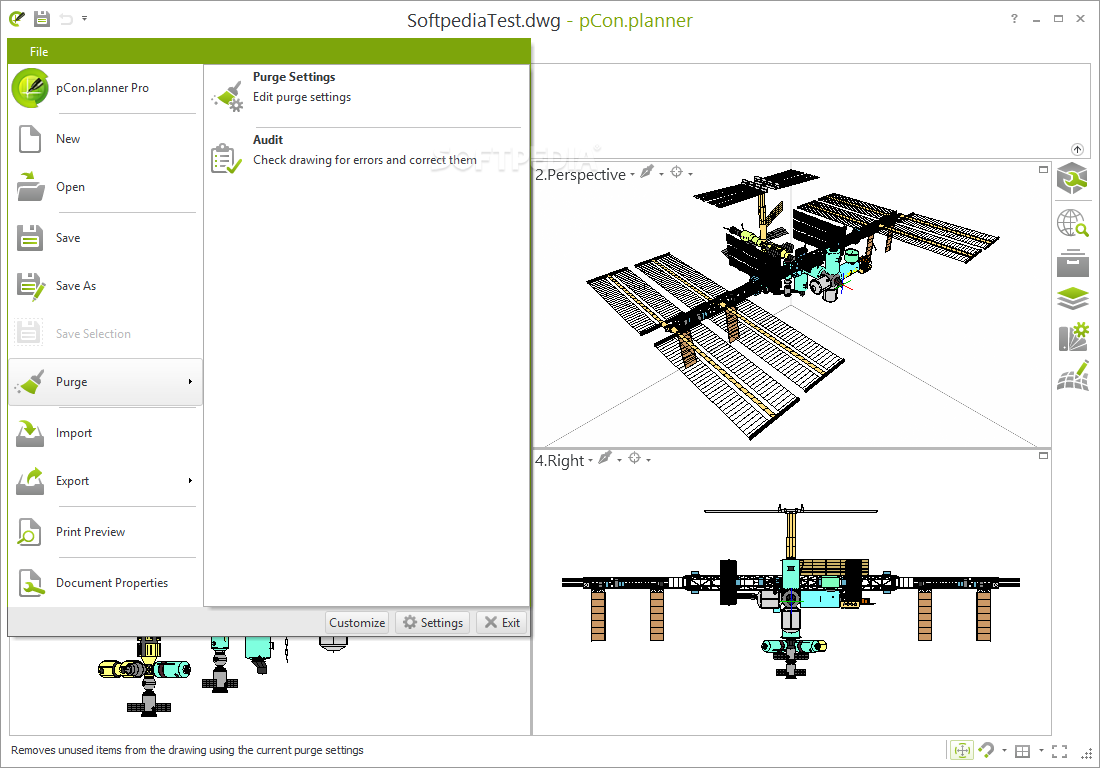Click the Save As pencil-disk icon
1100x768 pixels.
[30, 286]
